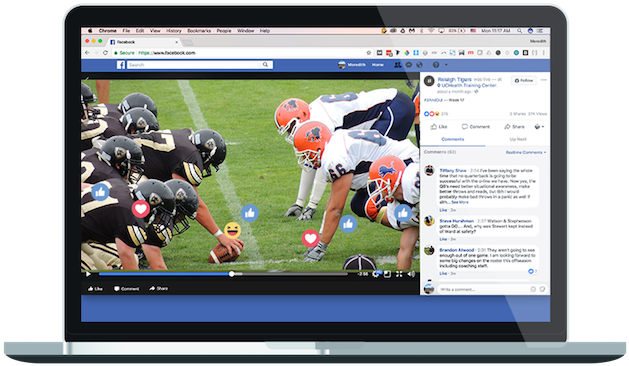Attach a sticker to the comment
629x366 pixels.
pos(542,289)
